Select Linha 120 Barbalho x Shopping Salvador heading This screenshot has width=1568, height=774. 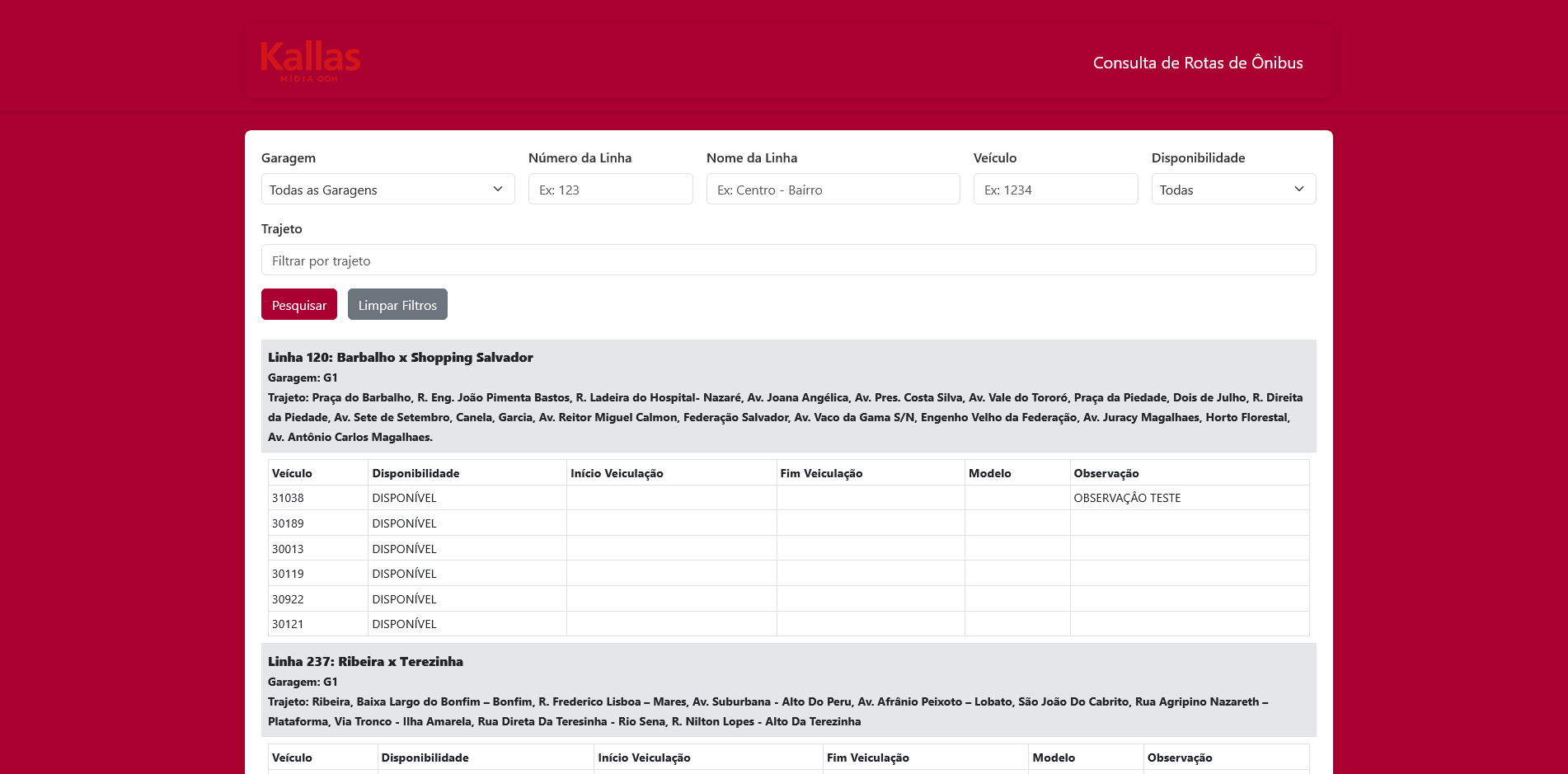point(401,358)
